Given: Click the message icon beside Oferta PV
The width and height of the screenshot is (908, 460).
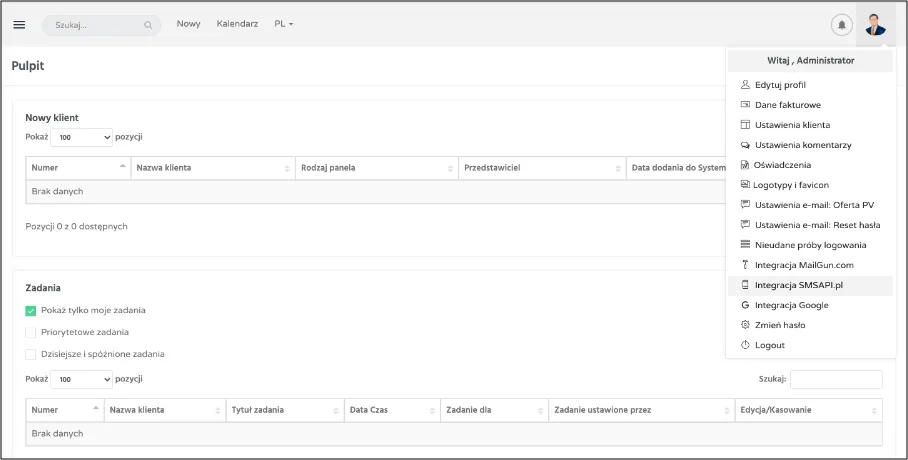Looking at the screenshot, I should pyautogui.click(x=745, y=205).
